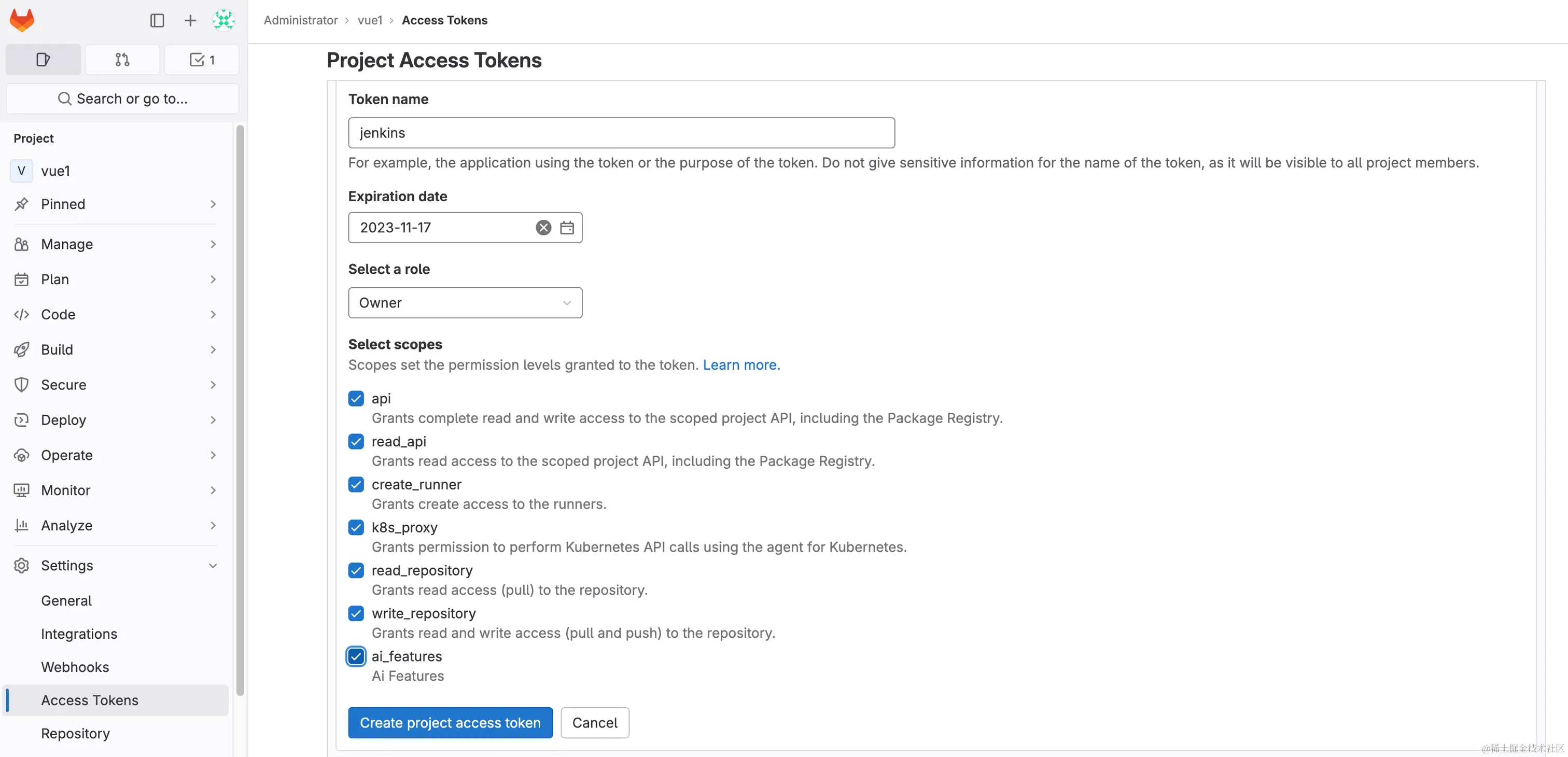Open the merge requests icon tab
The height and width of the screenshot is (757, 1568).
(122, 60)
